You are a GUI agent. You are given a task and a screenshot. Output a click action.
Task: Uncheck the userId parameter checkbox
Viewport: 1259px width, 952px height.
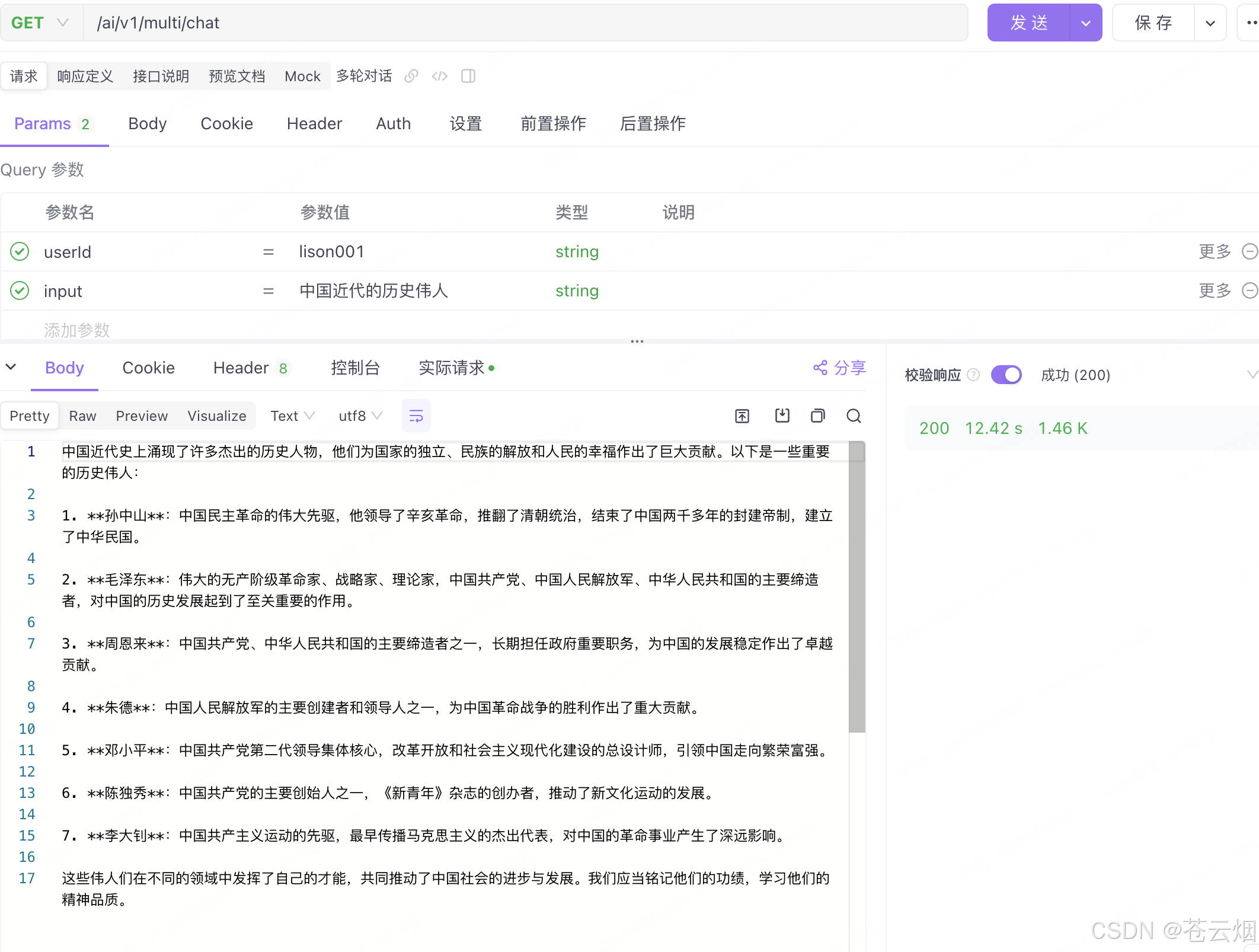click(x=20, y=251)
